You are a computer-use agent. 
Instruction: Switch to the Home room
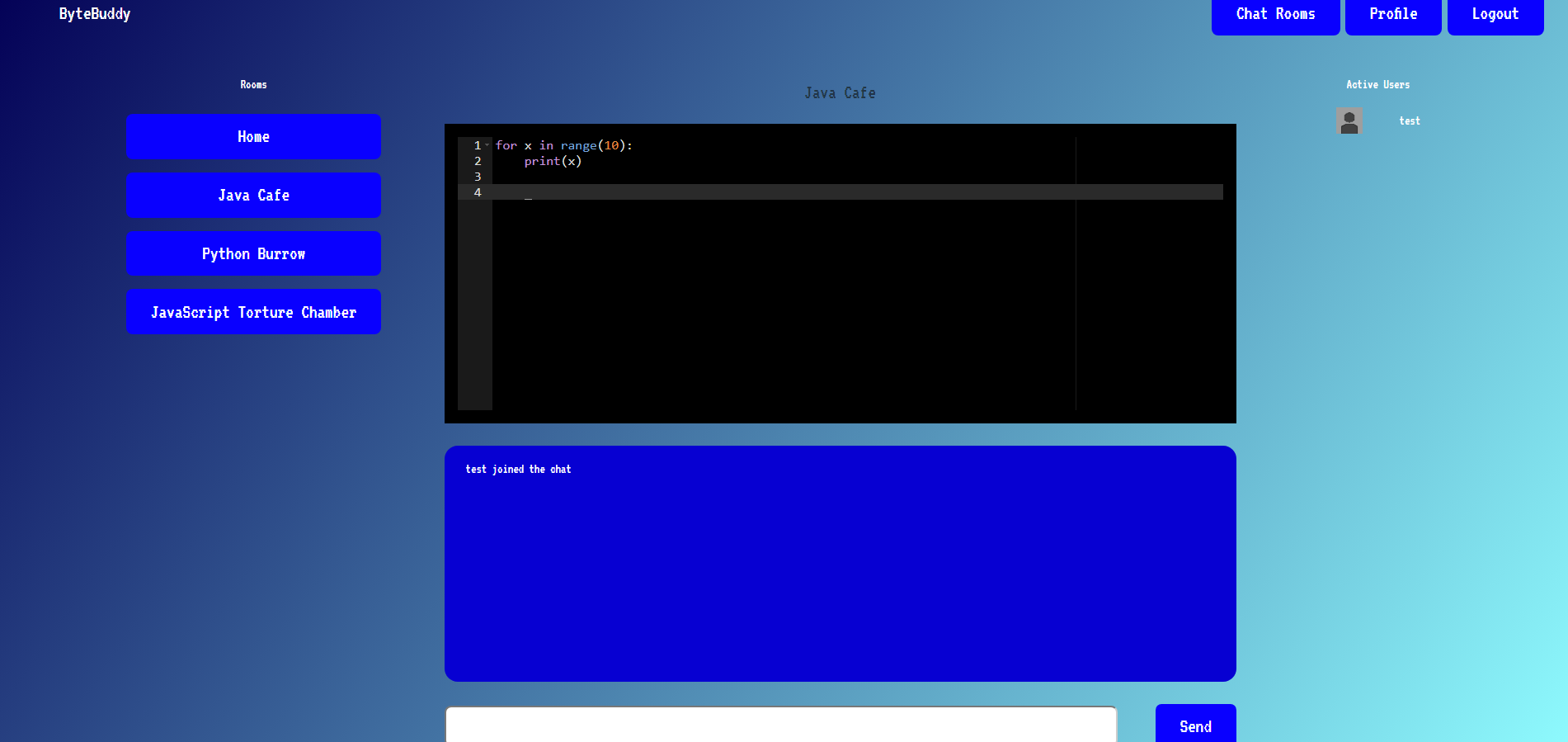coord(253,137)
